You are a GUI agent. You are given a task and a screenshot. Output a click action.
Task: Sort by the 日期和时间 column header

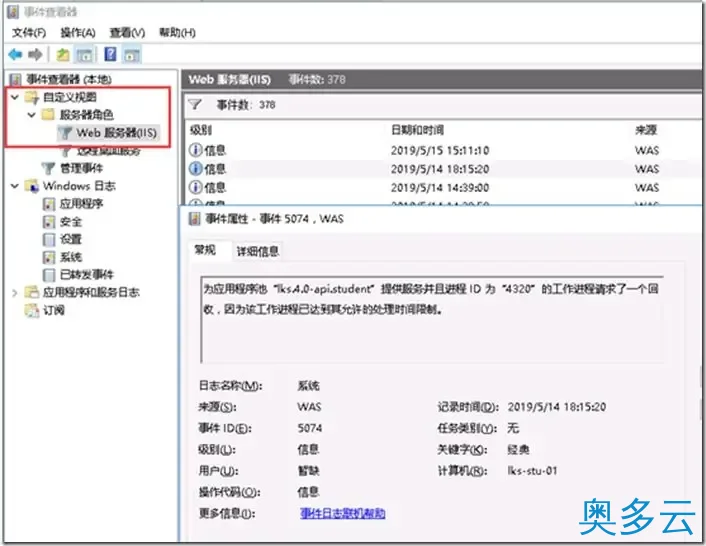click(x=417, y=130)
